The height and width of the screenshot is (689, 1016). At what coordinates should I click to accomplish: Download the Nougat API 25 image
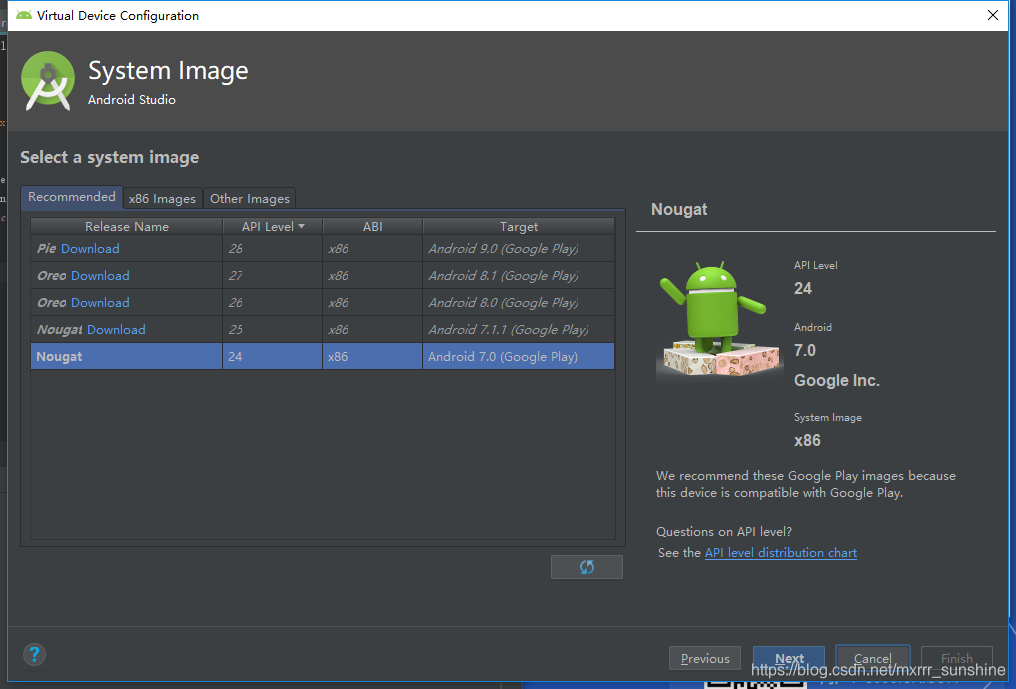coord(116,330)
